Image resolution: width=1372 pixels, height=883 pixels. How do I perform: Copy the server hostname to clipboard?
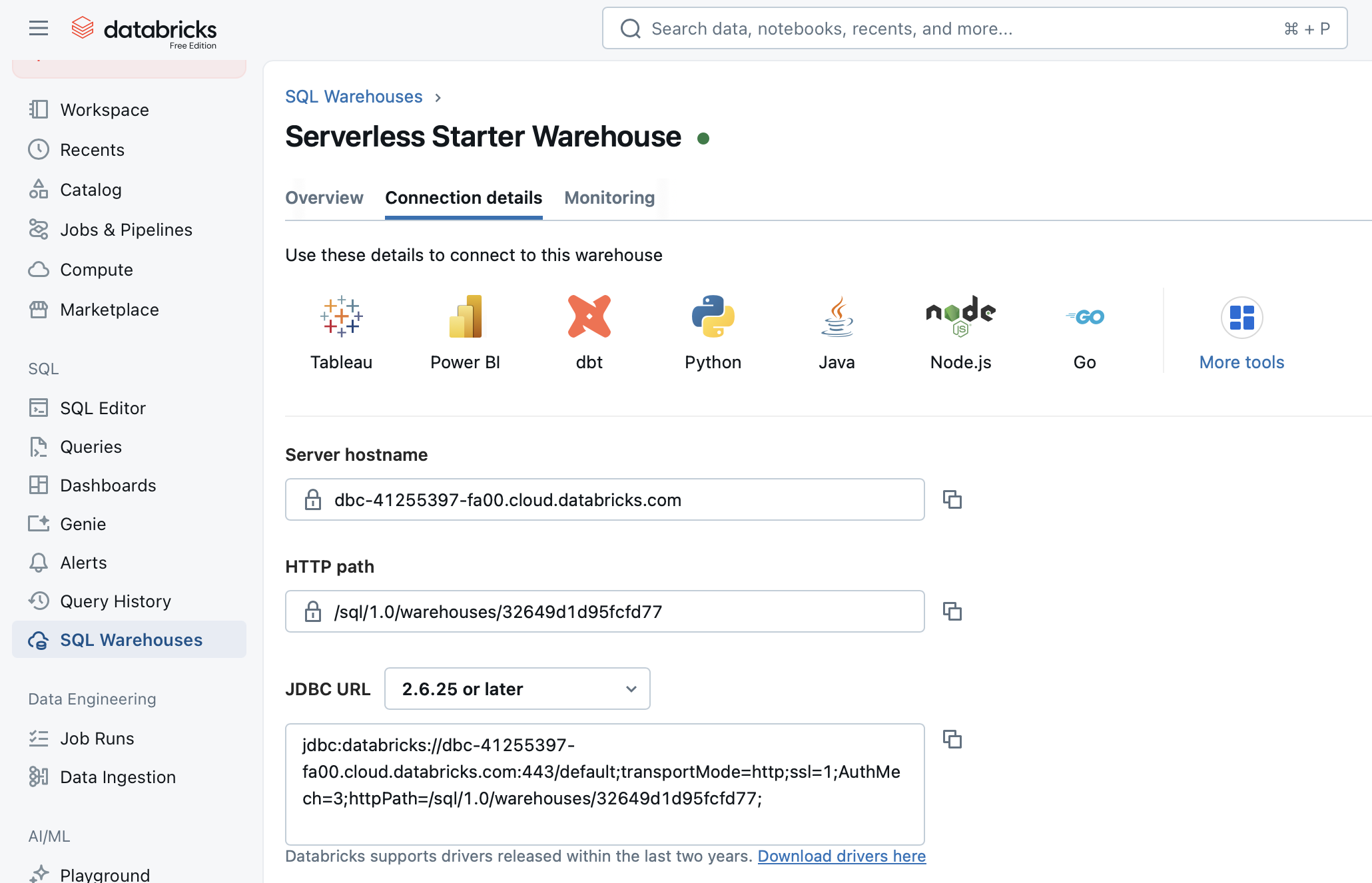[952, 499]
